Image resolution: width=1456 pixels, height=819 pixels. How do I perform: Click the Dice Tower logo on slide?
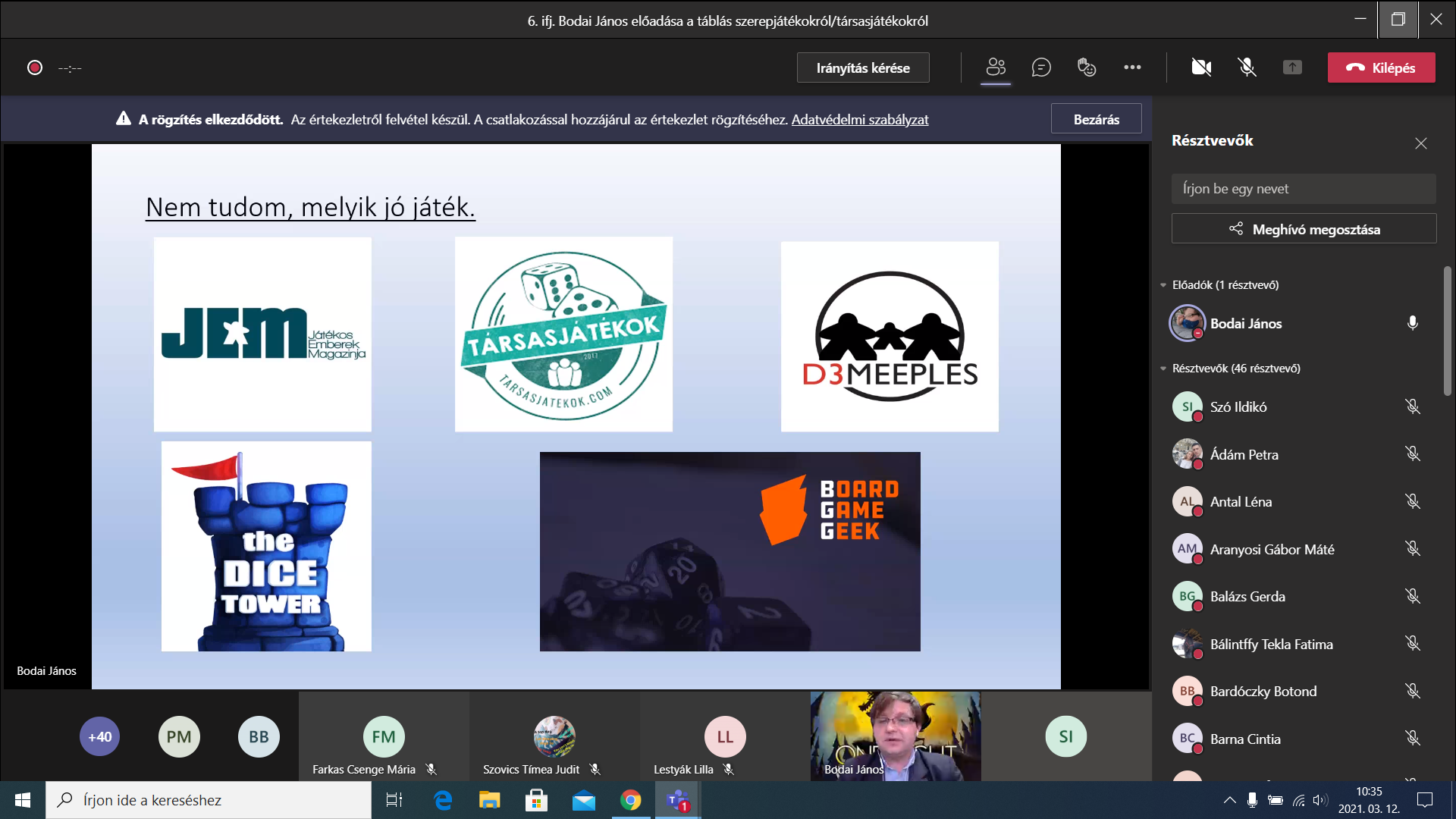pyautogui.click(x=266, y=546)
